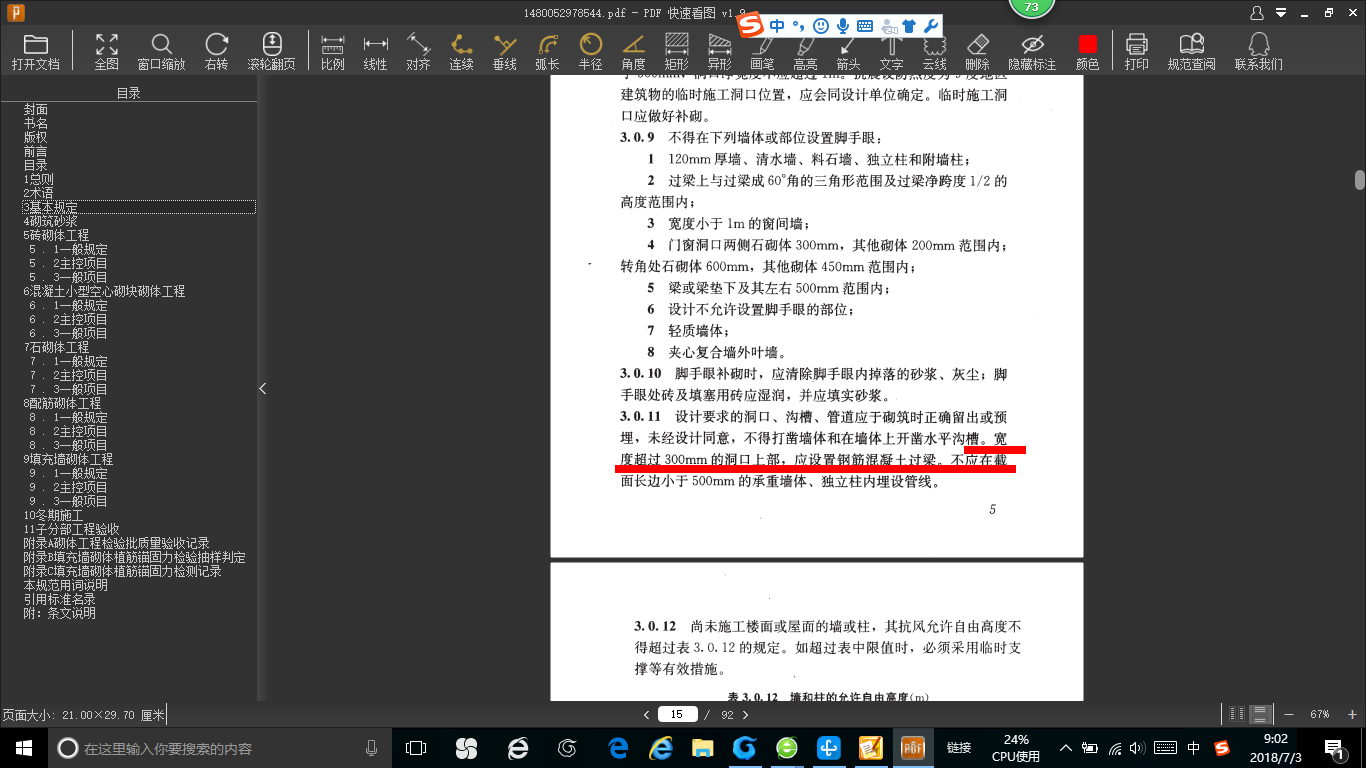Switch to continuous single-page layout

tap(1260, 714)
